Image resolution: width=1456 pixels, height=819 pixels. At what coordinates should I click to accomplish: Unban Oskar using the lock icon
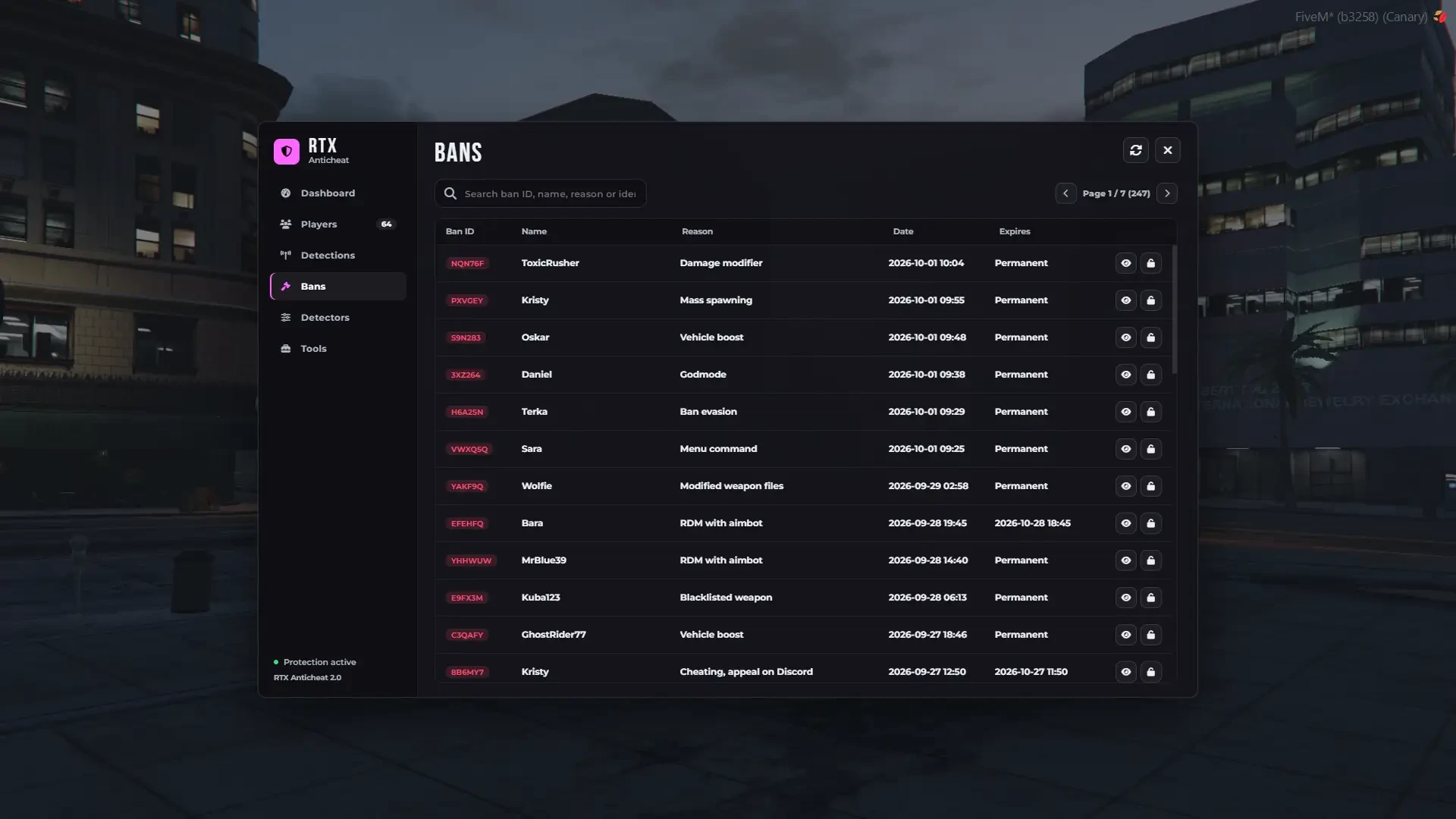click(x=1150, y=337)
